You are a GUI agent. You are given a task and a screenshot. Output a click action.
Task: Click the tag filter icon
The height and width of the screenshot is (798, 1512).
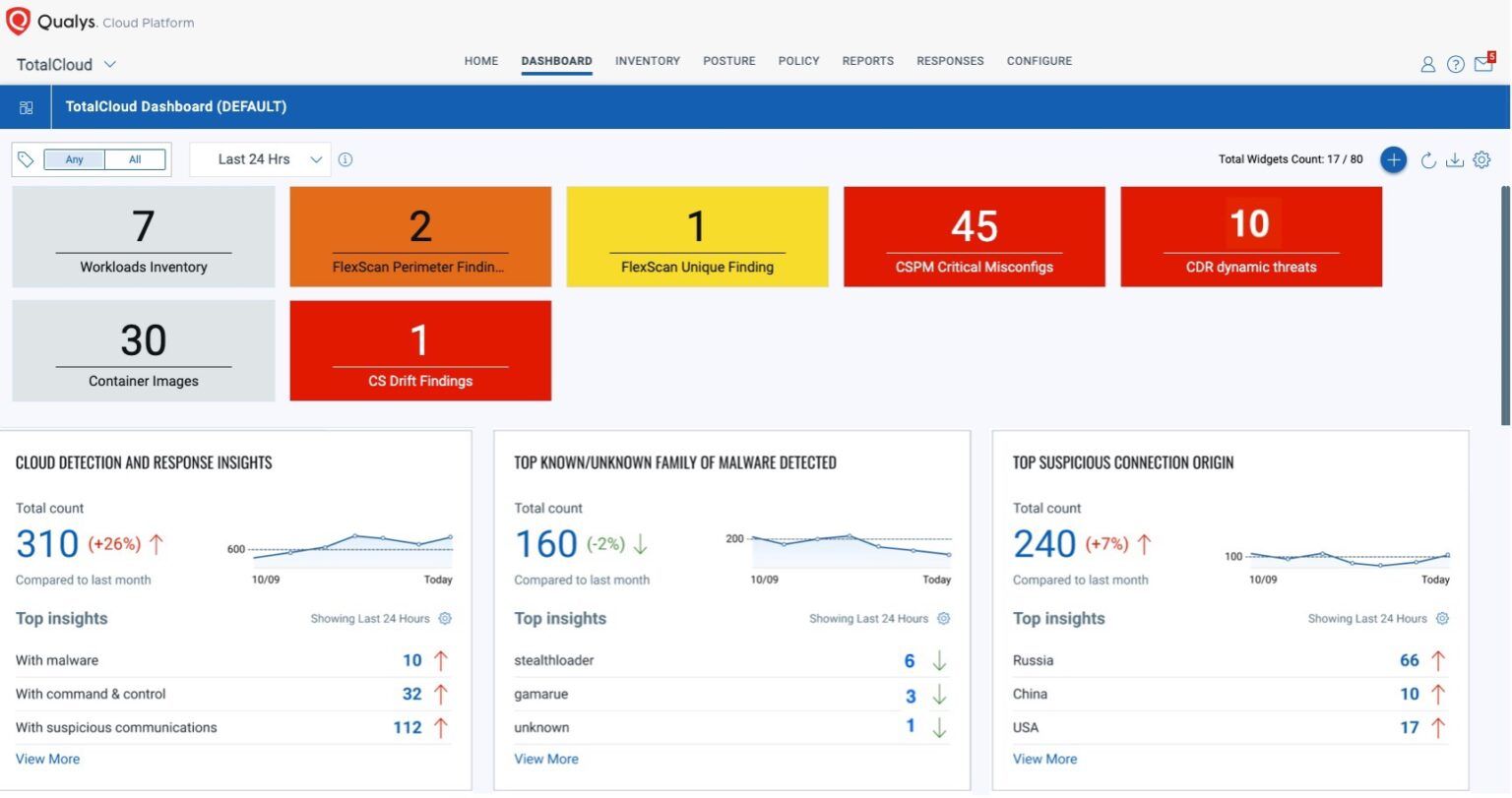(27, 158)
